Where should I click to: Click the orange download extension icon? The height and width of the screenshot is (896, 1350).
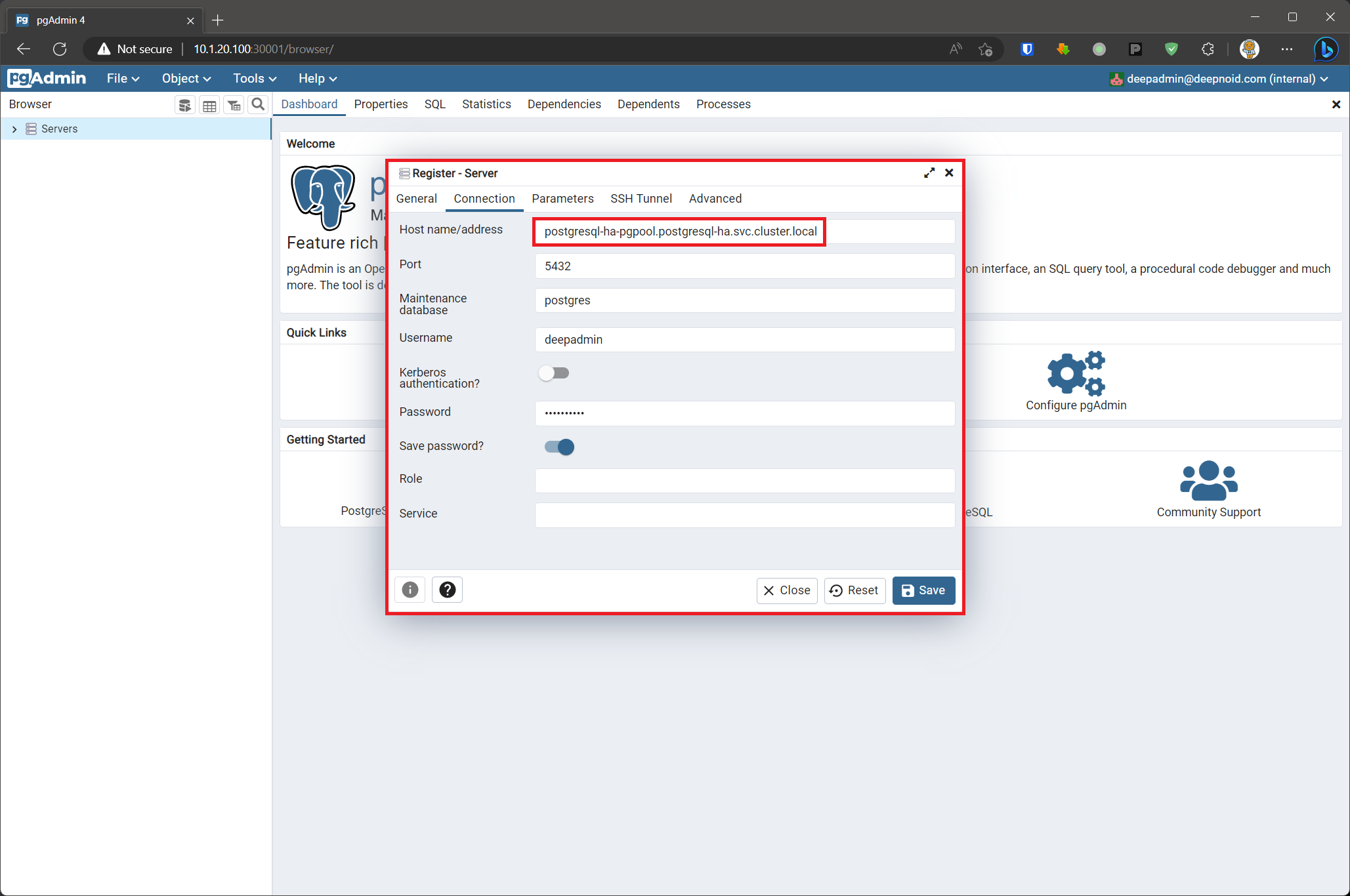coord(1063,49)
